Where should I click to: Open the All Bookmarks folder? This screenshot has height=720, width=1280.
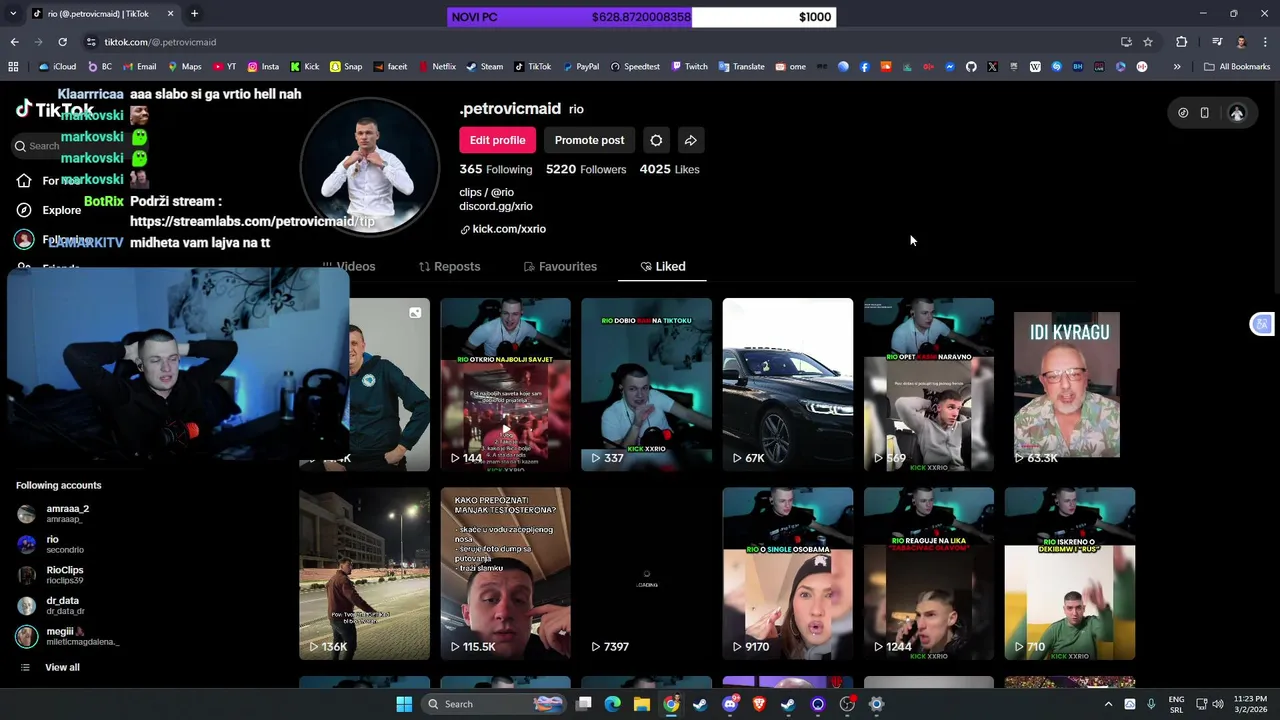1237,67
